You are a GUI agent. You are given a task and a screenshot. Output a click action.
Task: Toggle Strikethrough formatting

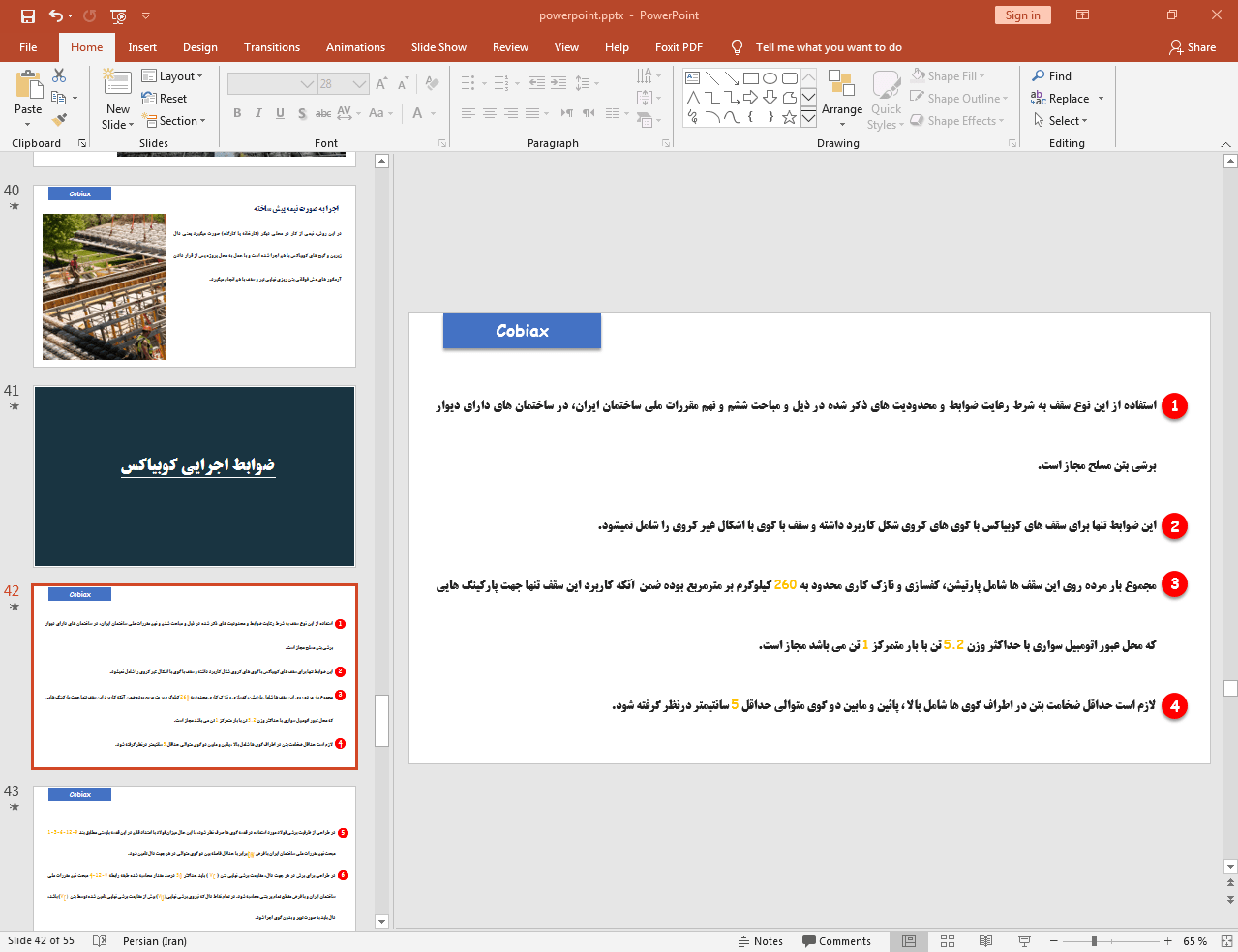click(323, 113)
